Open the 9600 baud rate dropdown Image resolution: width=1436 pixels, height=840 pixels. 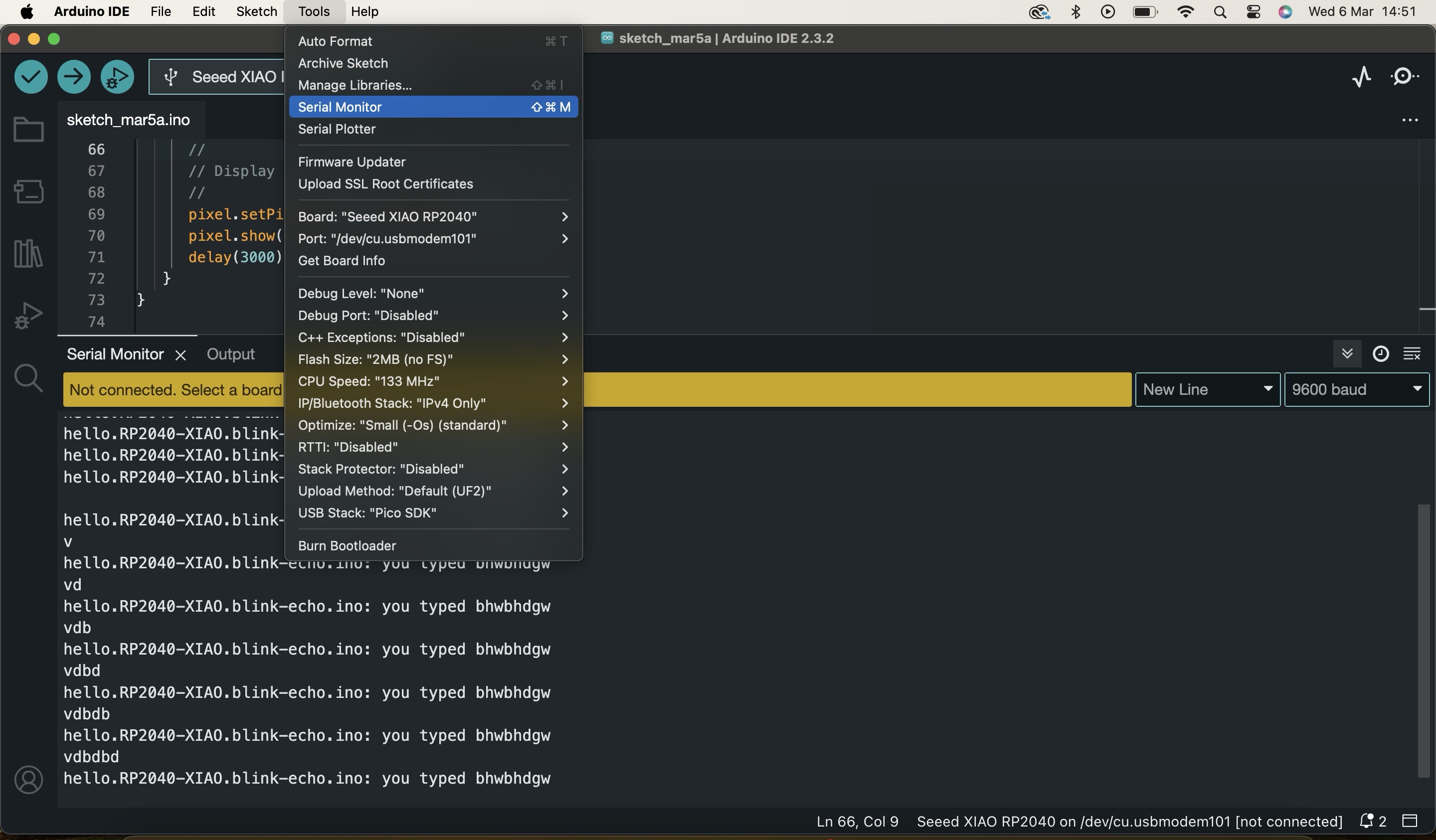click(1356, 390)
